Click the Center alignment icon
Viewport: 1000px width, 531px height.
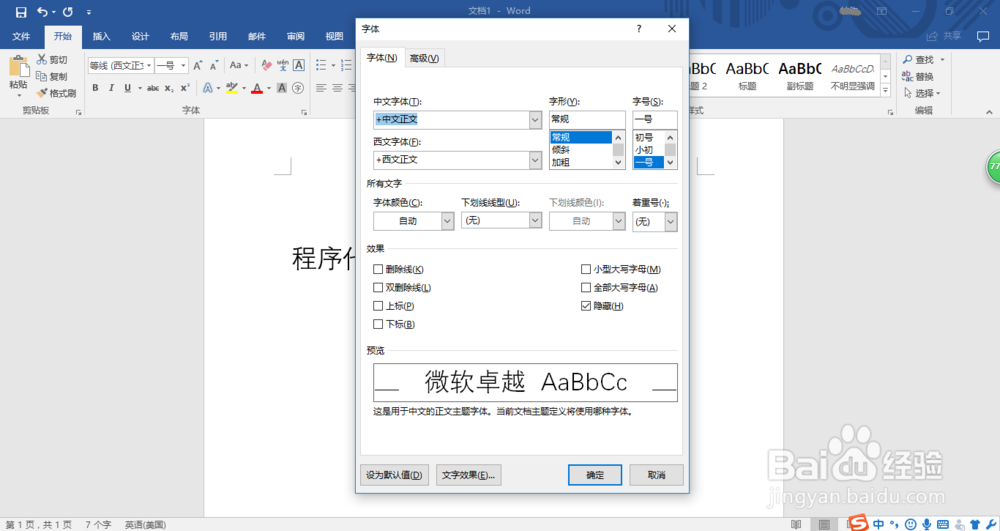(x=337, y=88)
